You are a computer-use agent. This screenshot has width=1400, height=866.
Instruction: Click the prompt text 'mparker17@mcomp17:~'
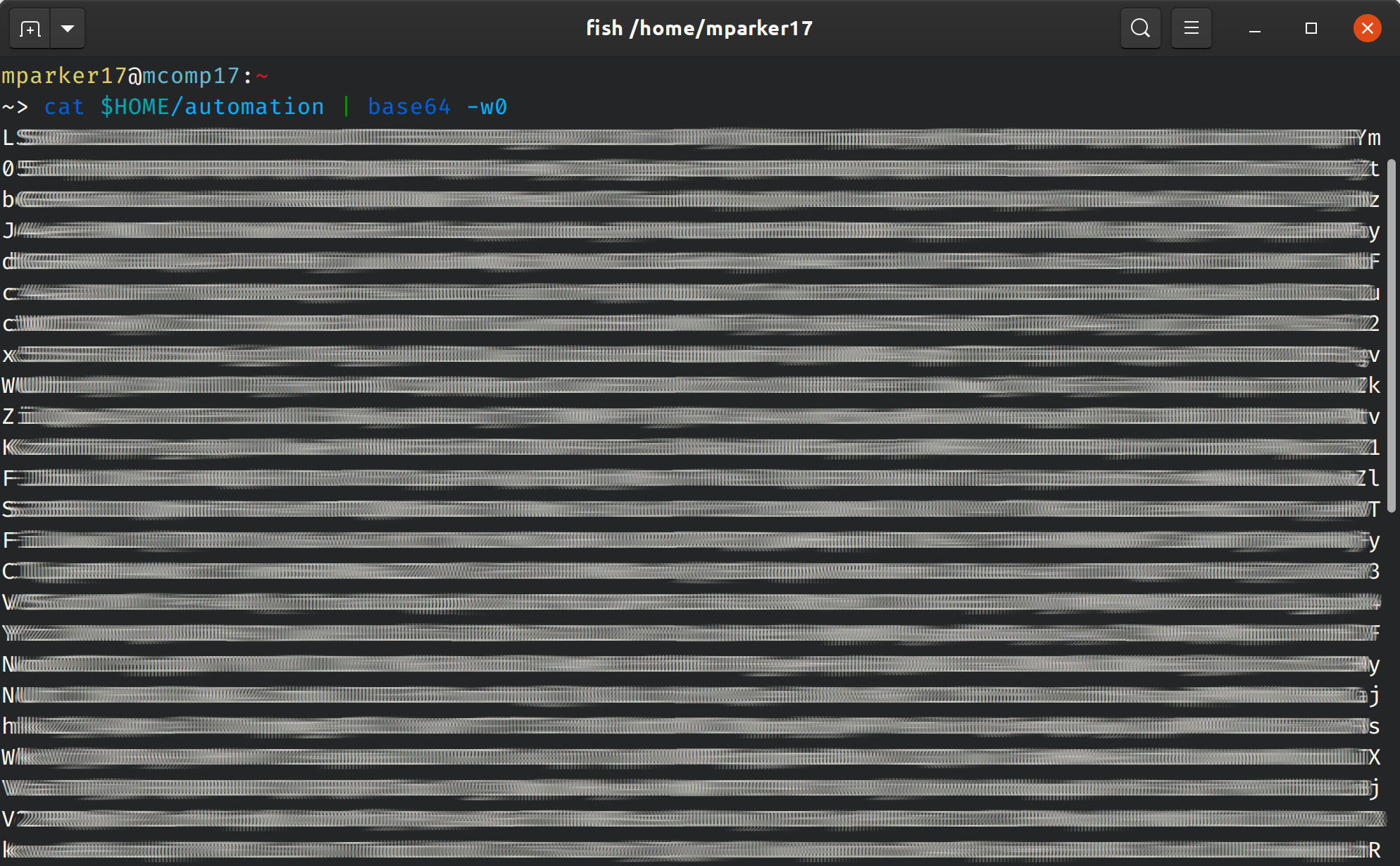[x=135, y=75]
